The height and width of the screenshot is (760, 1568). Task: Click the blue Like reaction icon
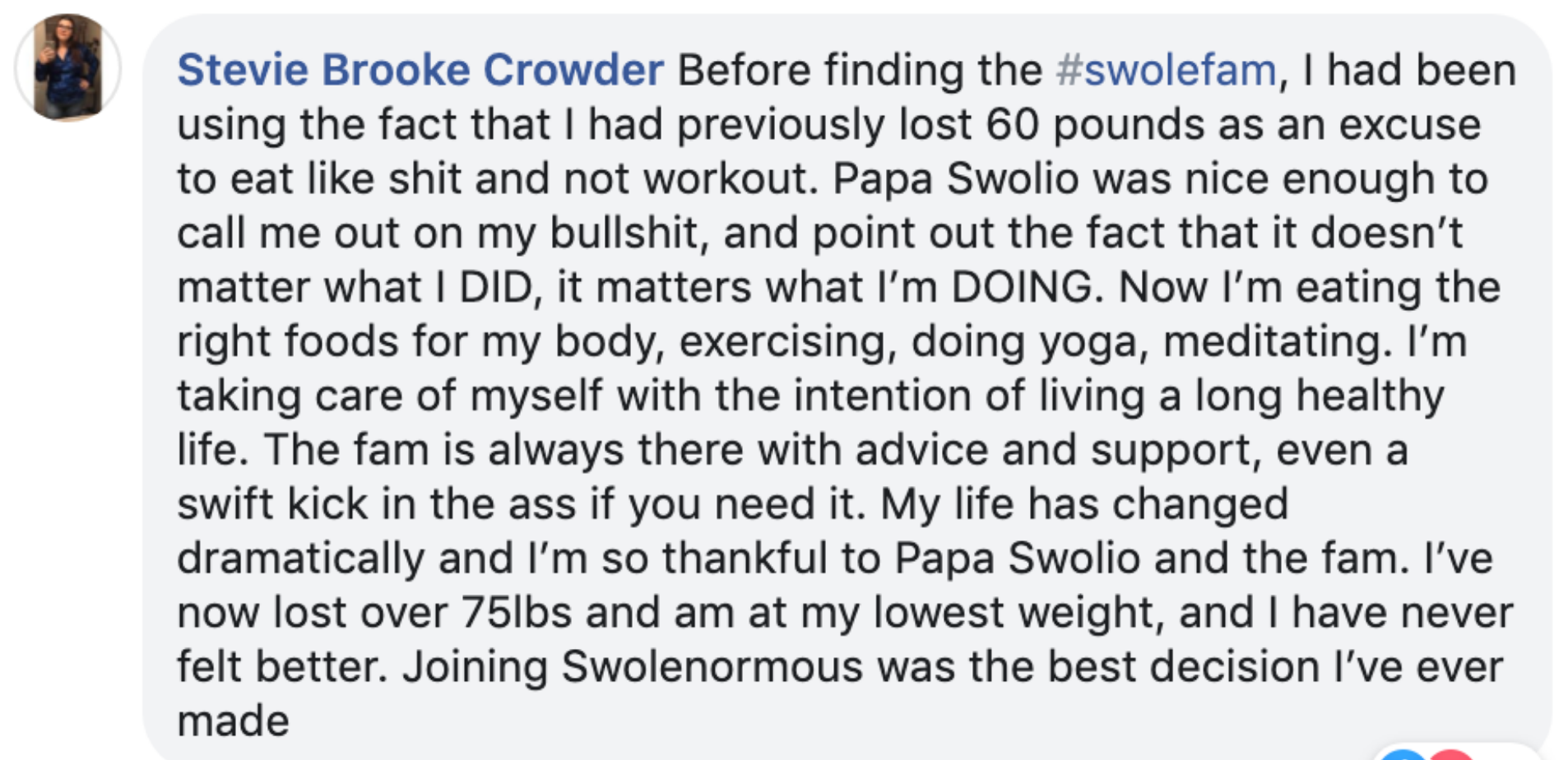pyautogui.click(x=1402, y=754)
